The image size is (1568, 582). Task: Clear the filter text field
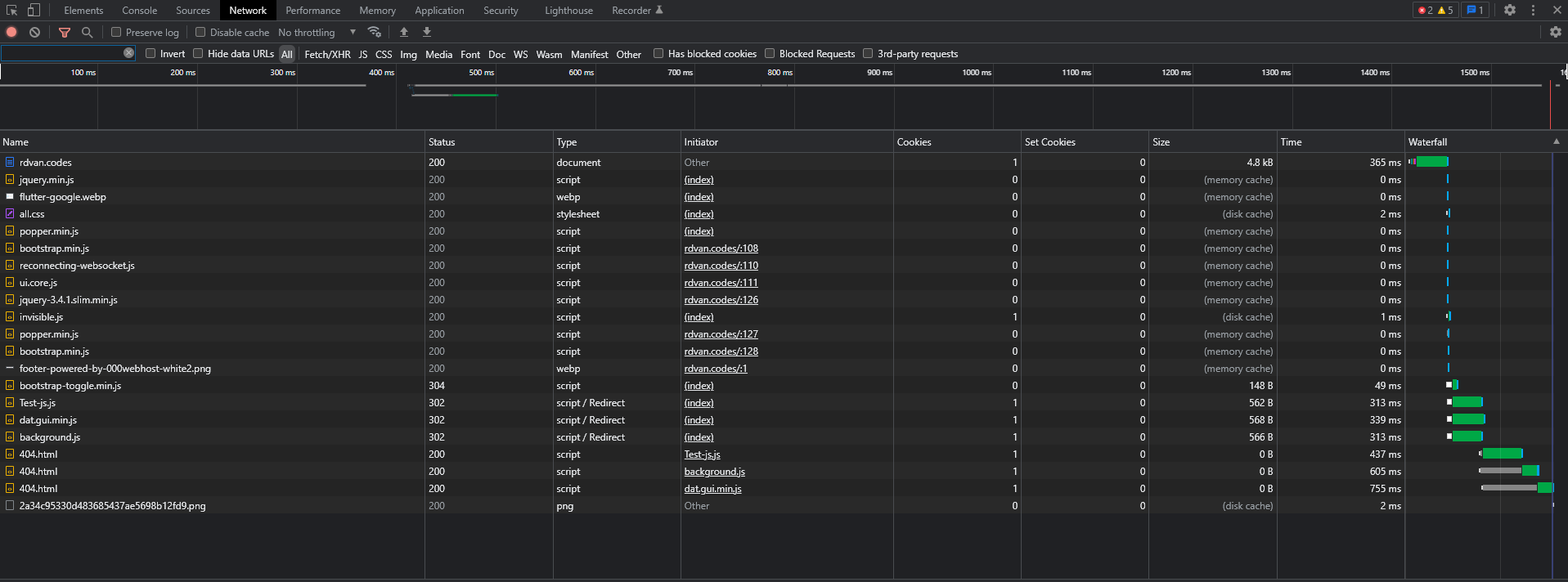128,52
